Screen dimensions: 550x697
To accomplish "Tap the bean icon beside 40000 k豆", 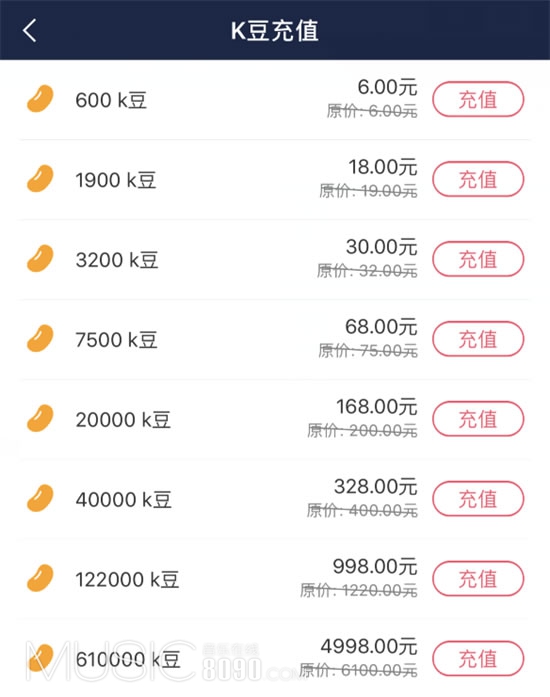I will tap(40, 498).
